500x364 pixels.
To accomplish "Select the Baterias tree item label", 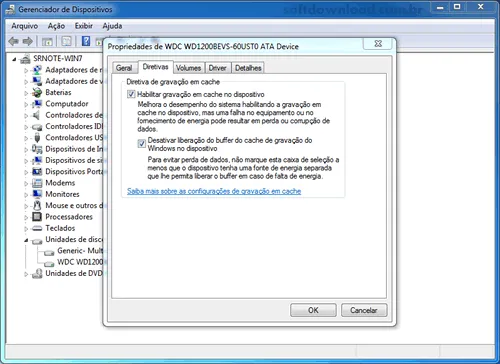I will tap(58, 92).
